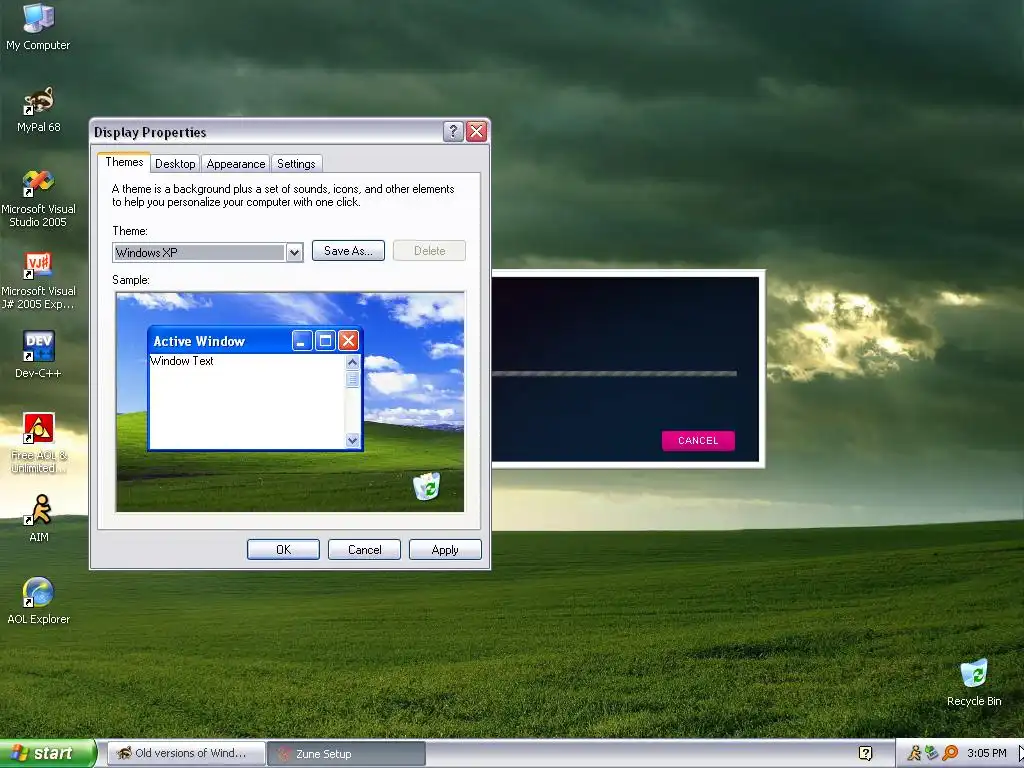
Task: Switch to the Themes tab
Action: (x=124, y=162)
